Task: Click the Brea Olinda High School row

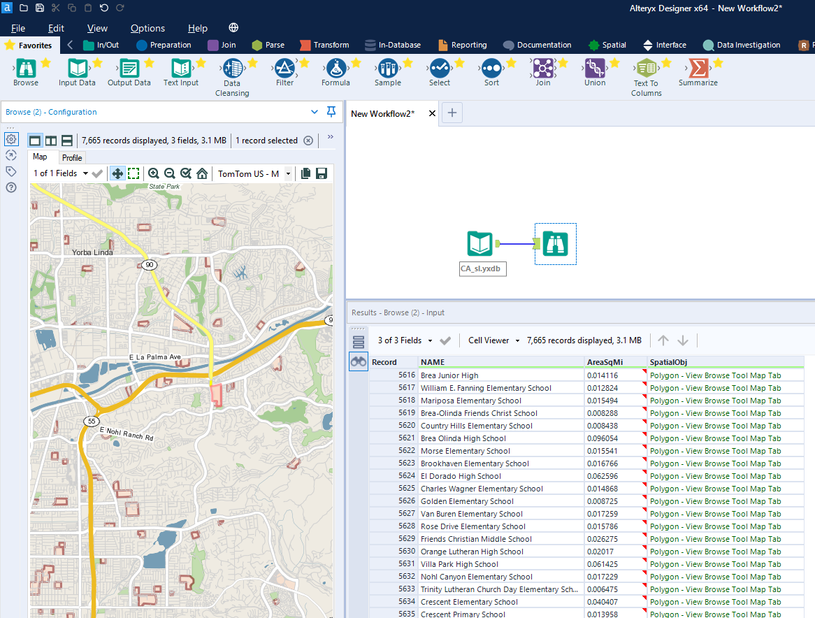Action: click(x=463, y=438)
